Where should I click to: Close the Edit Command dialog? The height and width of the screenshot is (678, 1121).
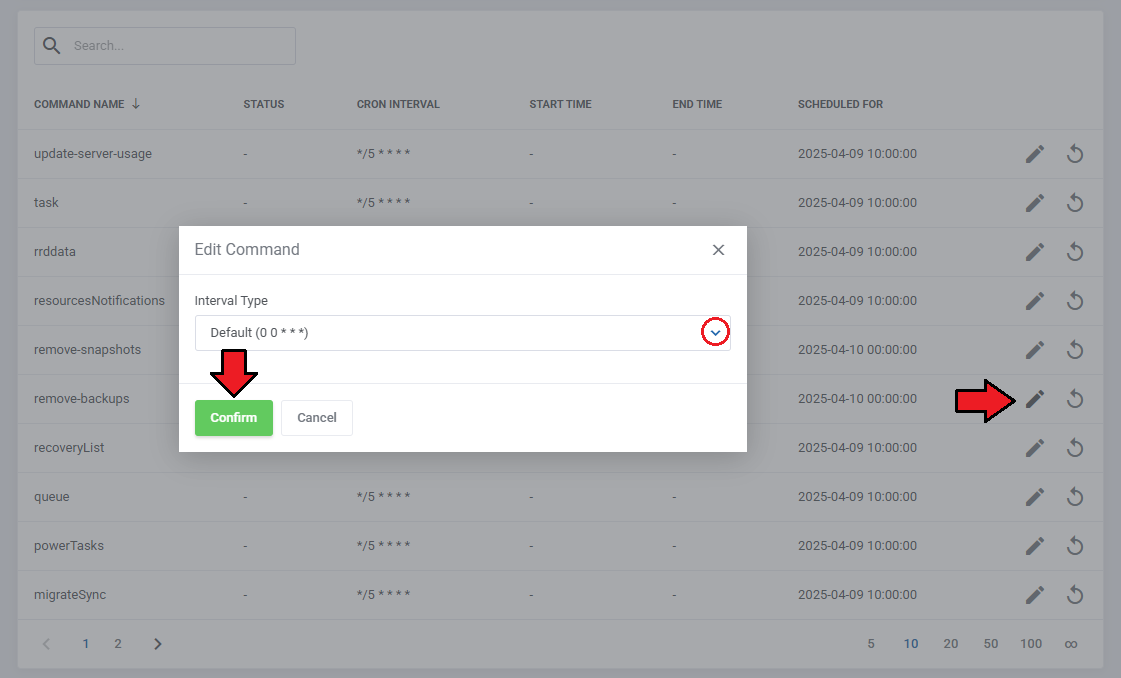tap(718, 250)
